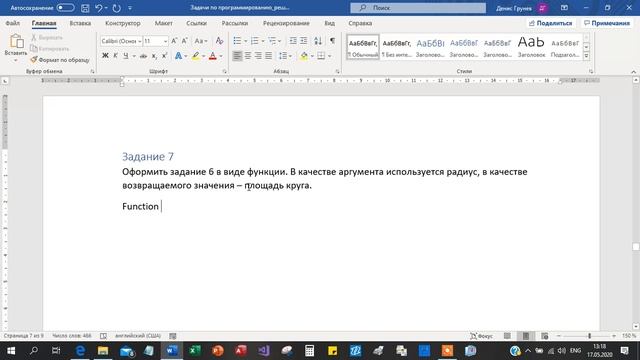640x360 pixels.
Task: Decrease font size with shrink icon
Action: [184, 41]
